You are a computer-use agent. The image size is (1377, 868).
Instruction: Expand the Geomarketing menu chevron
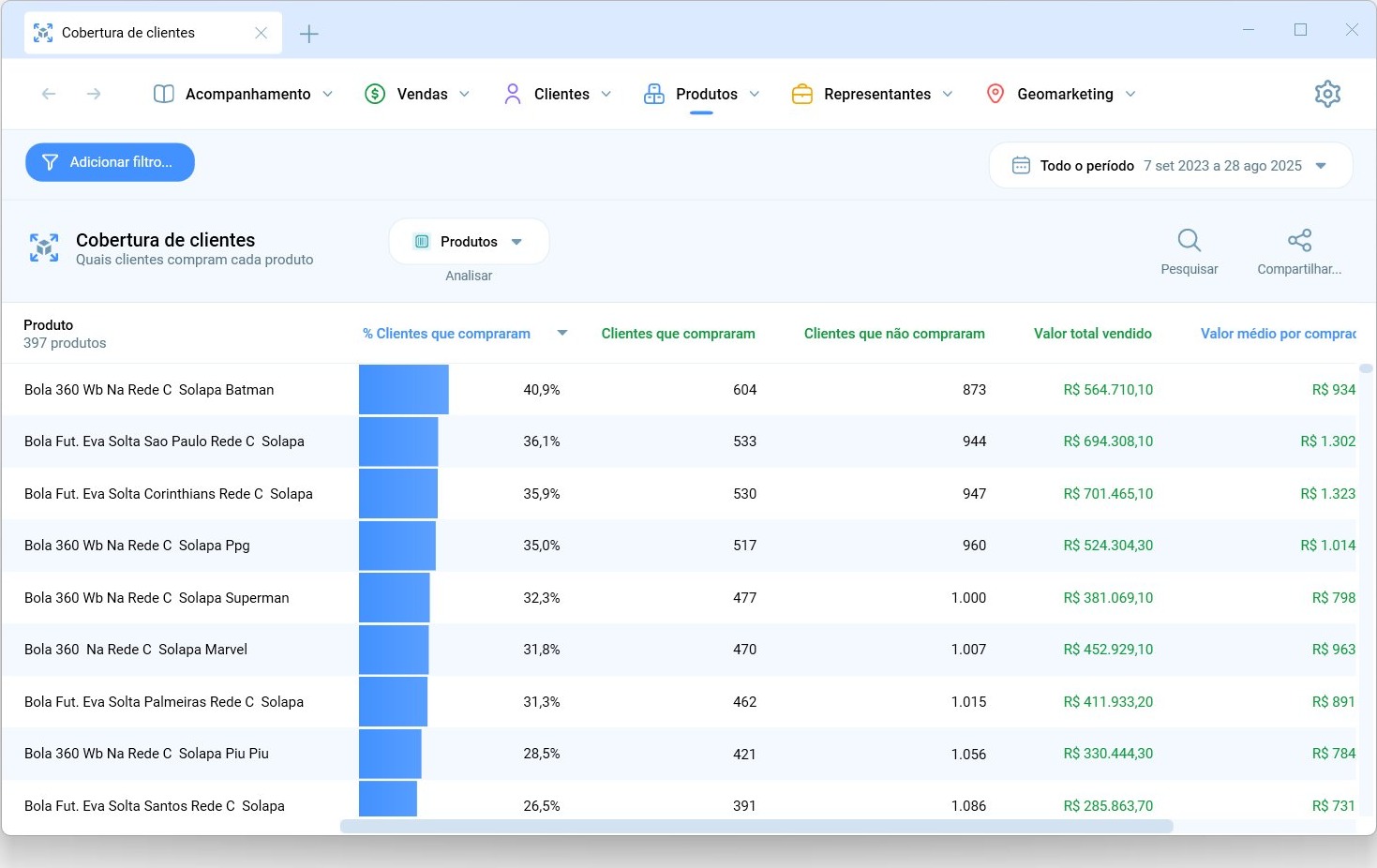pos(1130,94)
